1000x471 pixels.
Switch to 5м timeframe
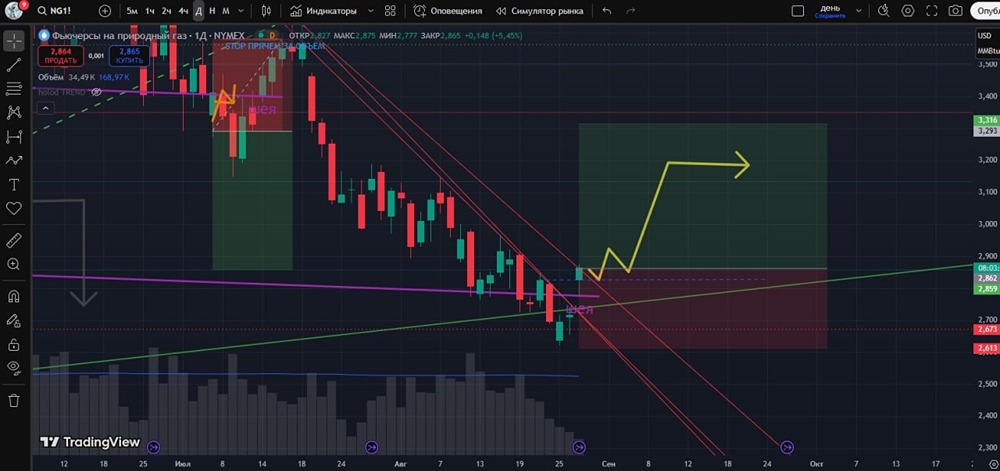click(132, 11)
